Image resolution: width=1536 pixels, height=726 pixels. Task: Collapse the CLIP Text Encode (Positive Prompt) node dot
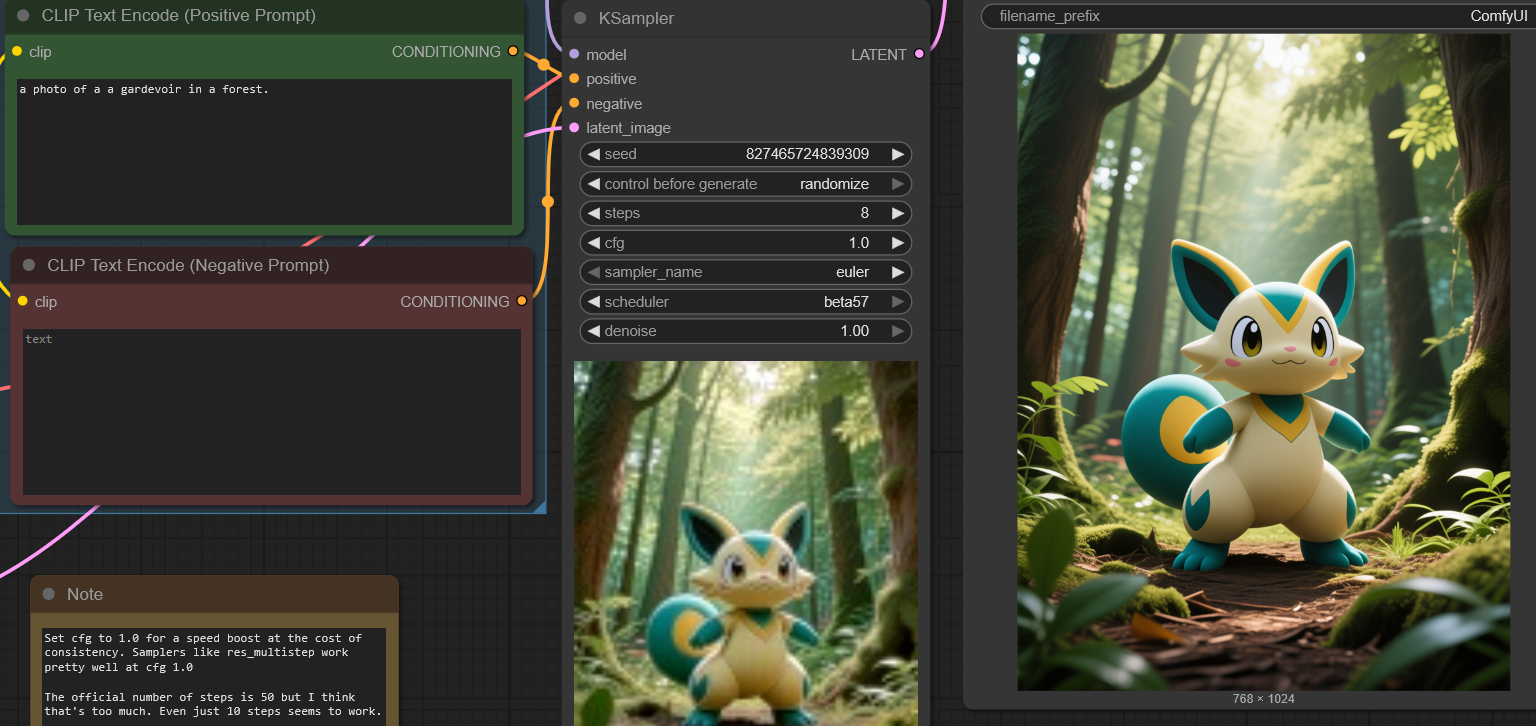(x=24, y=15)
